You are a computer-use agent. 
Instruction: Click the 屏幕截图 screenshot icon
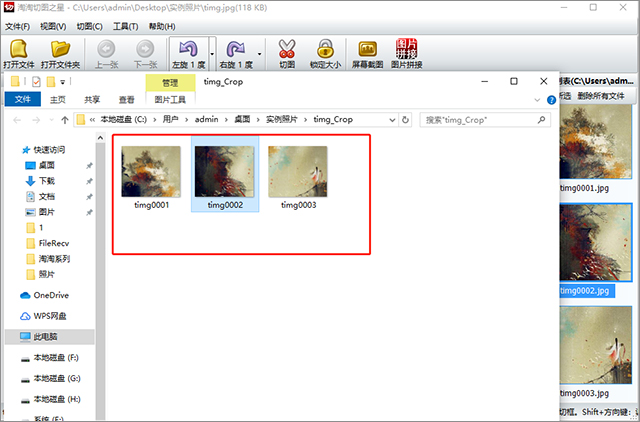367,53
